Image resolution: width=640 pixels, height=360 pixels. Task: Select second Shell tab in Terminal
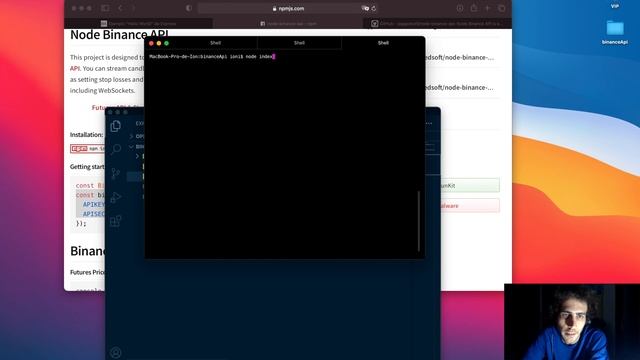pyautogui.click(x=299, y=43)
